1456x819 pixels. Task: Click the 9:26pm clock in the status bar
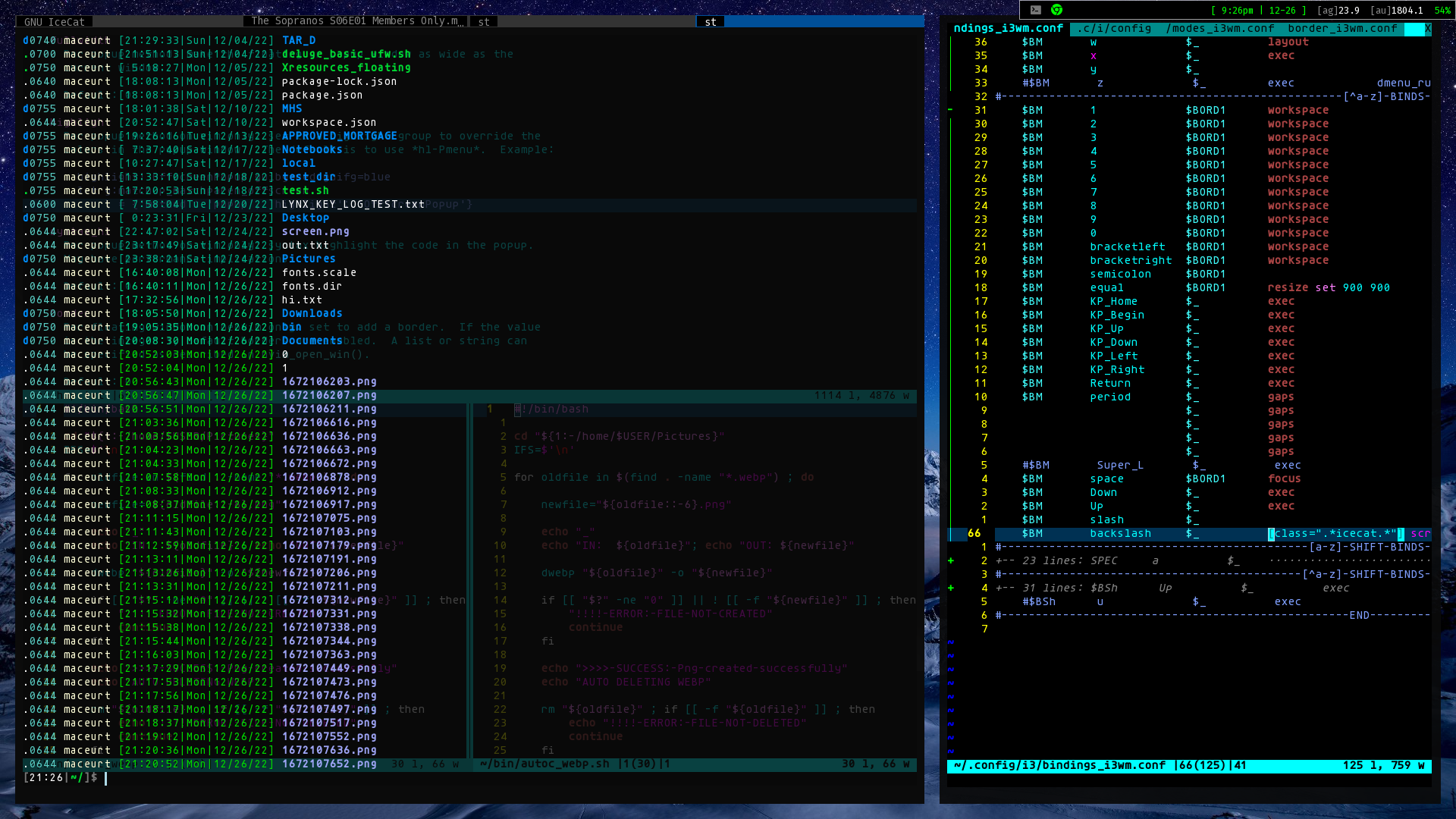[x=1237, y=11]
